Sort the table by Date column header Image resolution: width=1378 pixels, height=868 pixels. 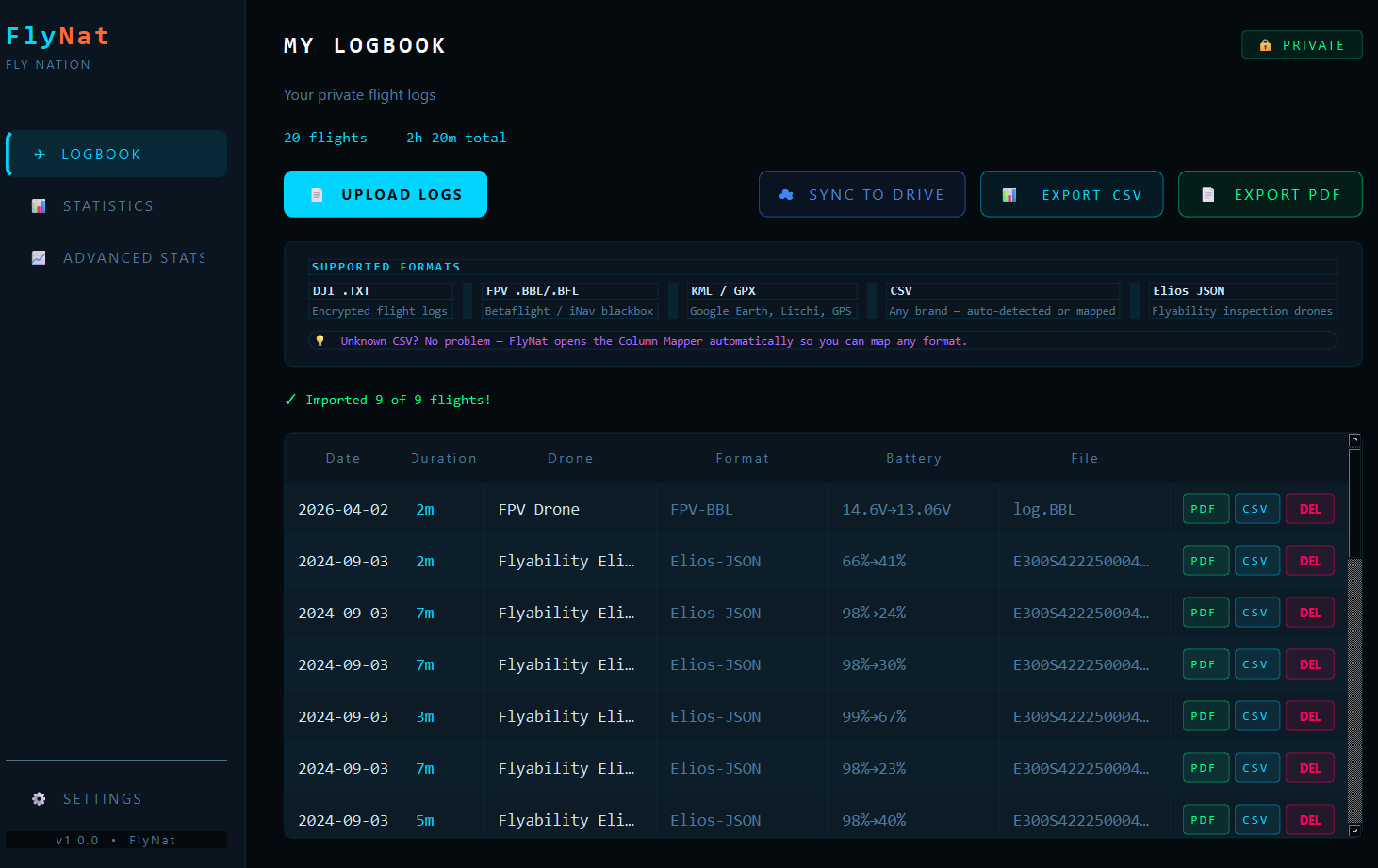click(x=343, y=458)
